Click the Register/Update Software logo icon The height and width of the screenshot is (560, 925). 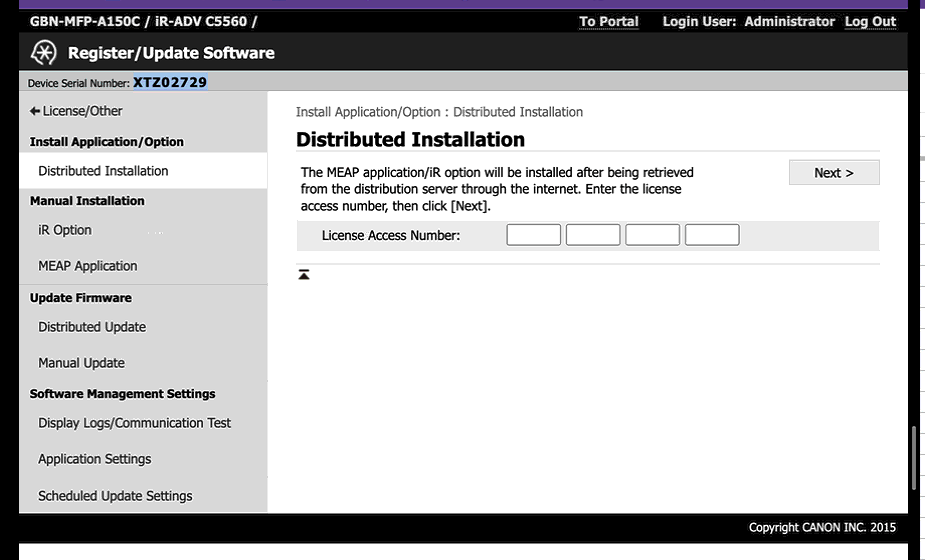coord(44,53)
